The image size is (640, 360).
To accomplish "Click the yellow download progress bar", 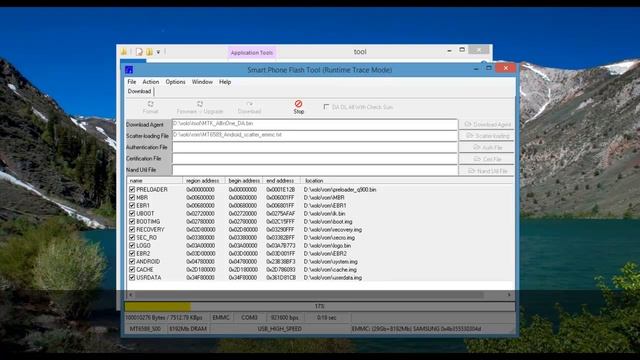I will 158,306.
